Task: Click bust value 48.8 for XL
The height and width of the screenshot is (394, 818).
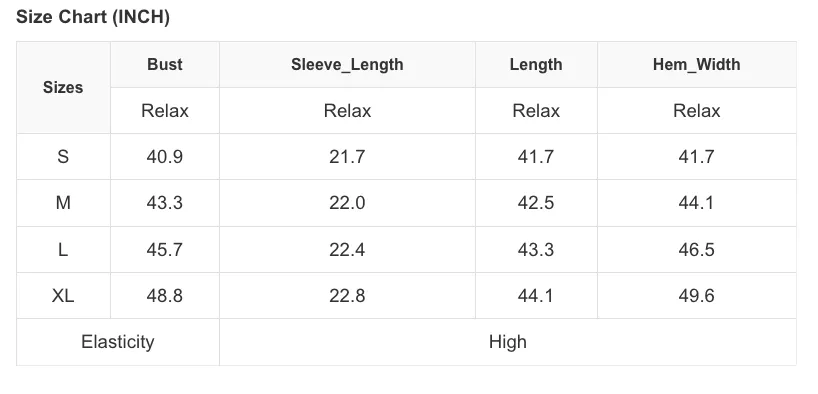Action: click(165, 296)
